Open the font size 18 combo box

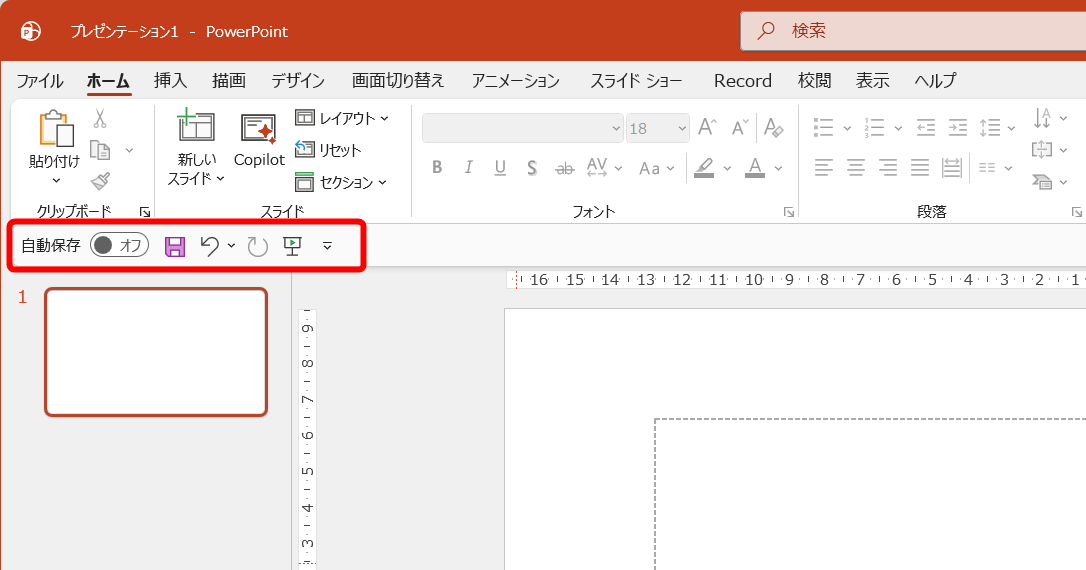[x=657, y=128]
